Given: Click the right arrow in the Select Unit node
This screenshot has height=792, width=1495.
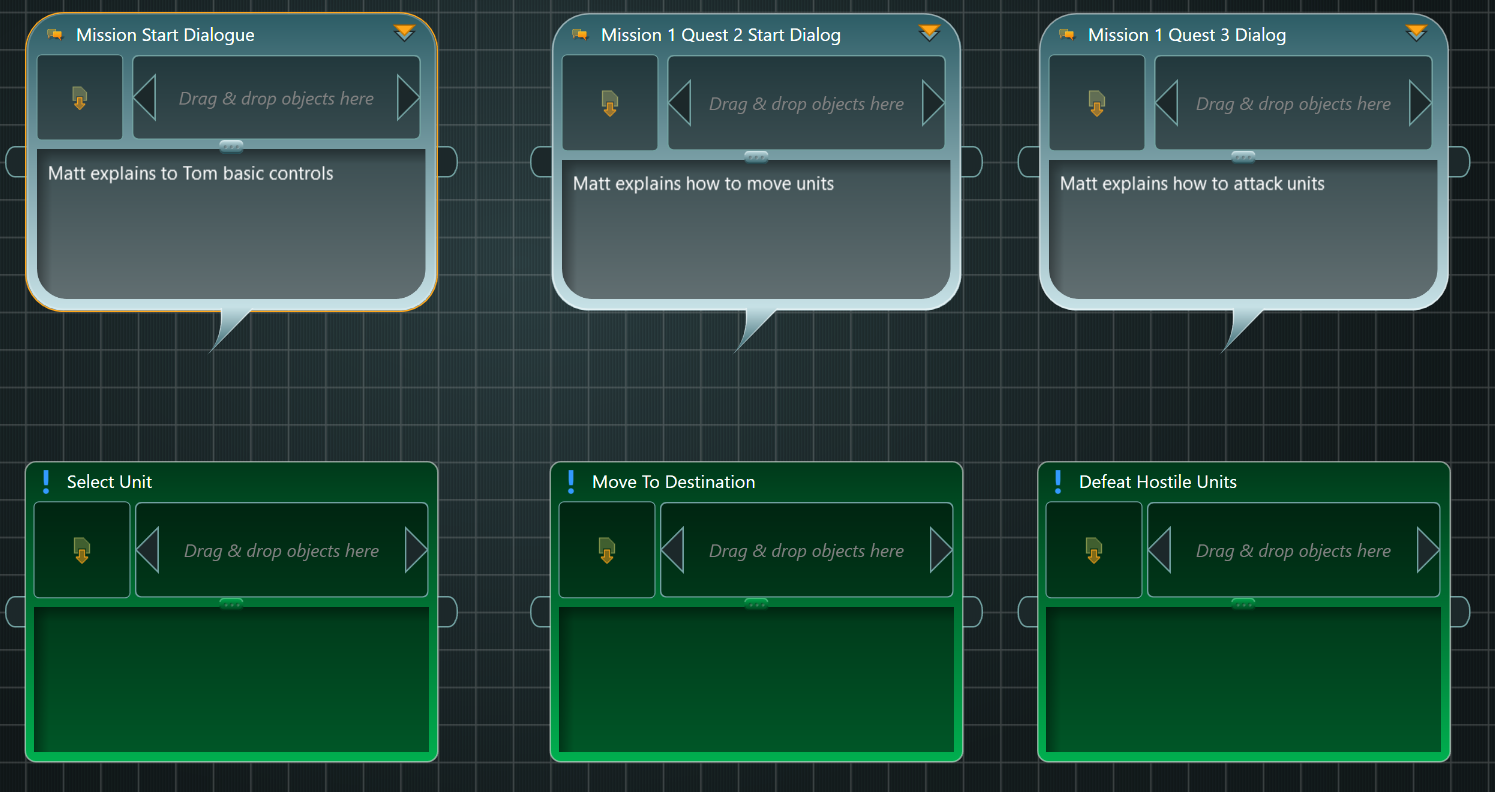Looking at the screenshot, I should tap(416, 550).
